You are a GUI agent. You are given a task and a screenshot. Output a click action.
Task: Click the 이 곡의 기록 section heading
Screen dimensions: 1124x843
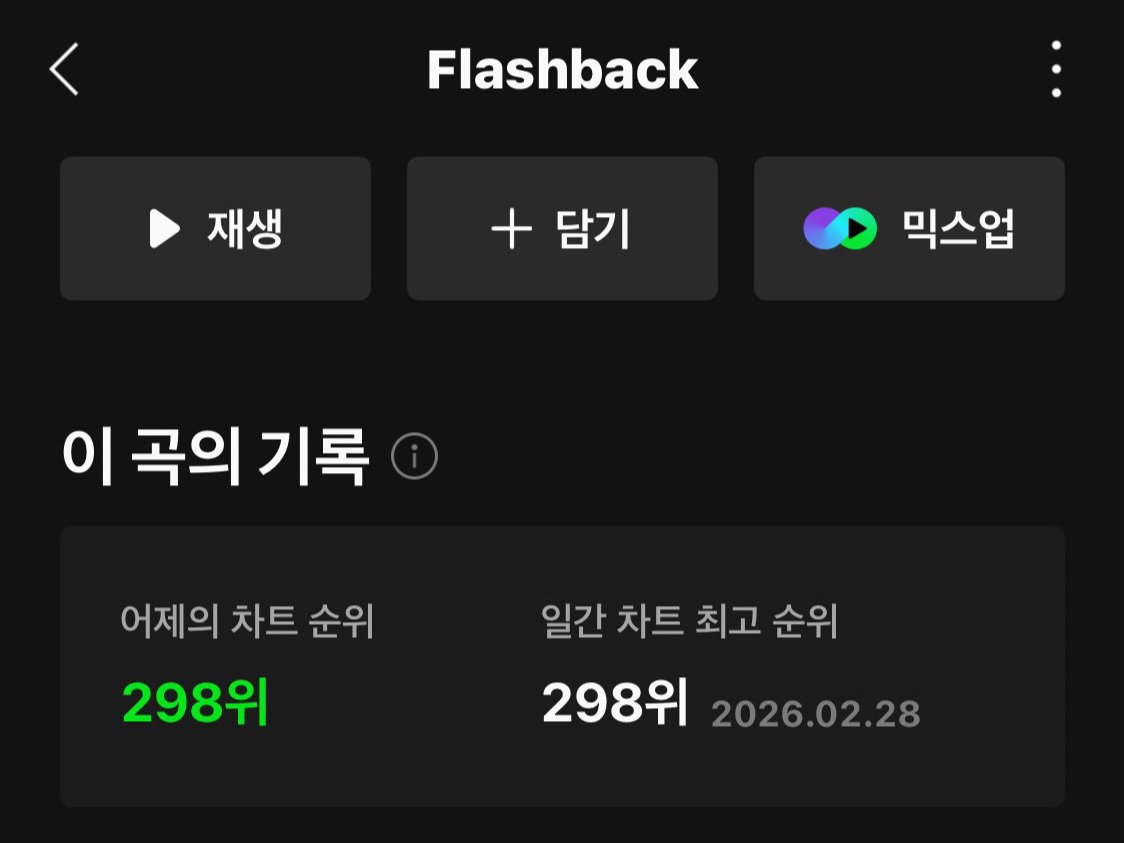pos(215,456)
